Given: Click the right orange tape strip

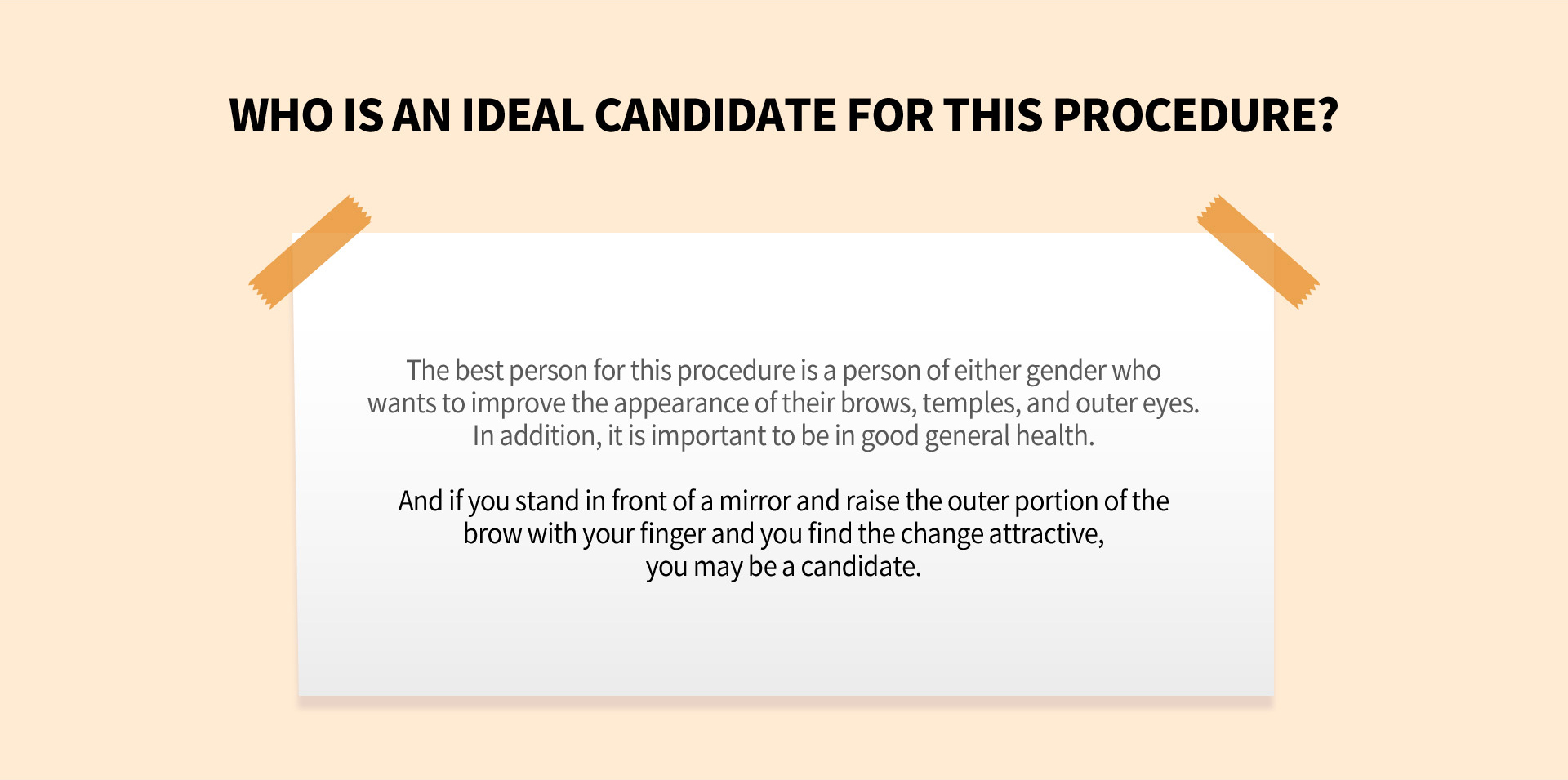Looking at the screenshot, I should 1258,252.
